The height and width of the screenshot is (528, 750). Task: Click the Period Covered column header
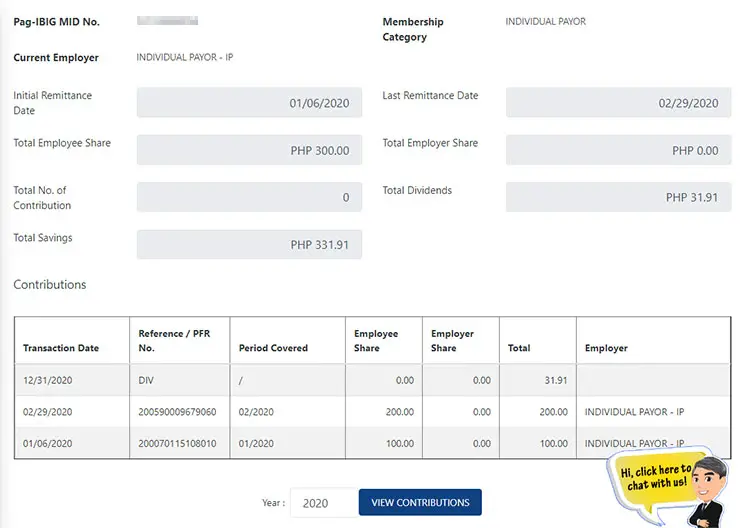point(273,348)
